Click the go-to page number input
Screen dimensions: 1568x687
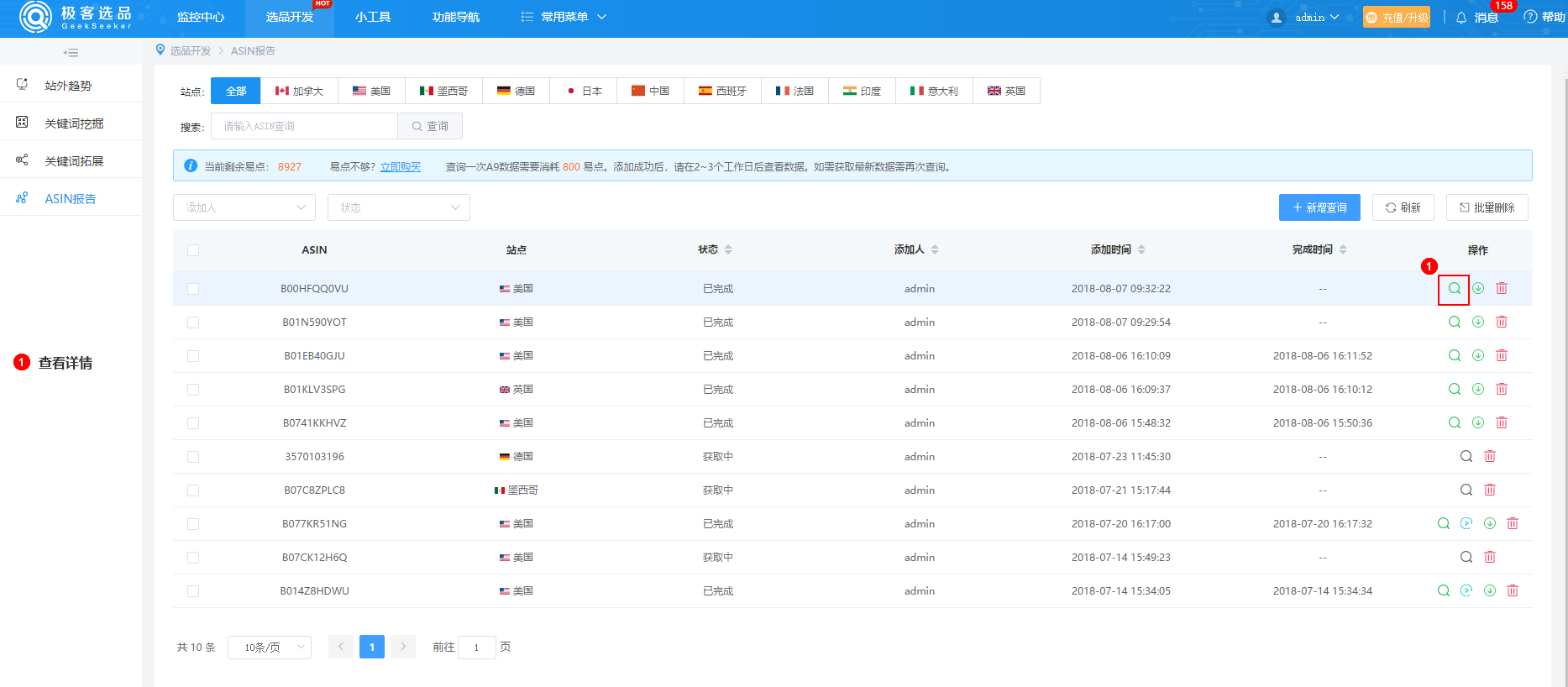tap(477, 647)
